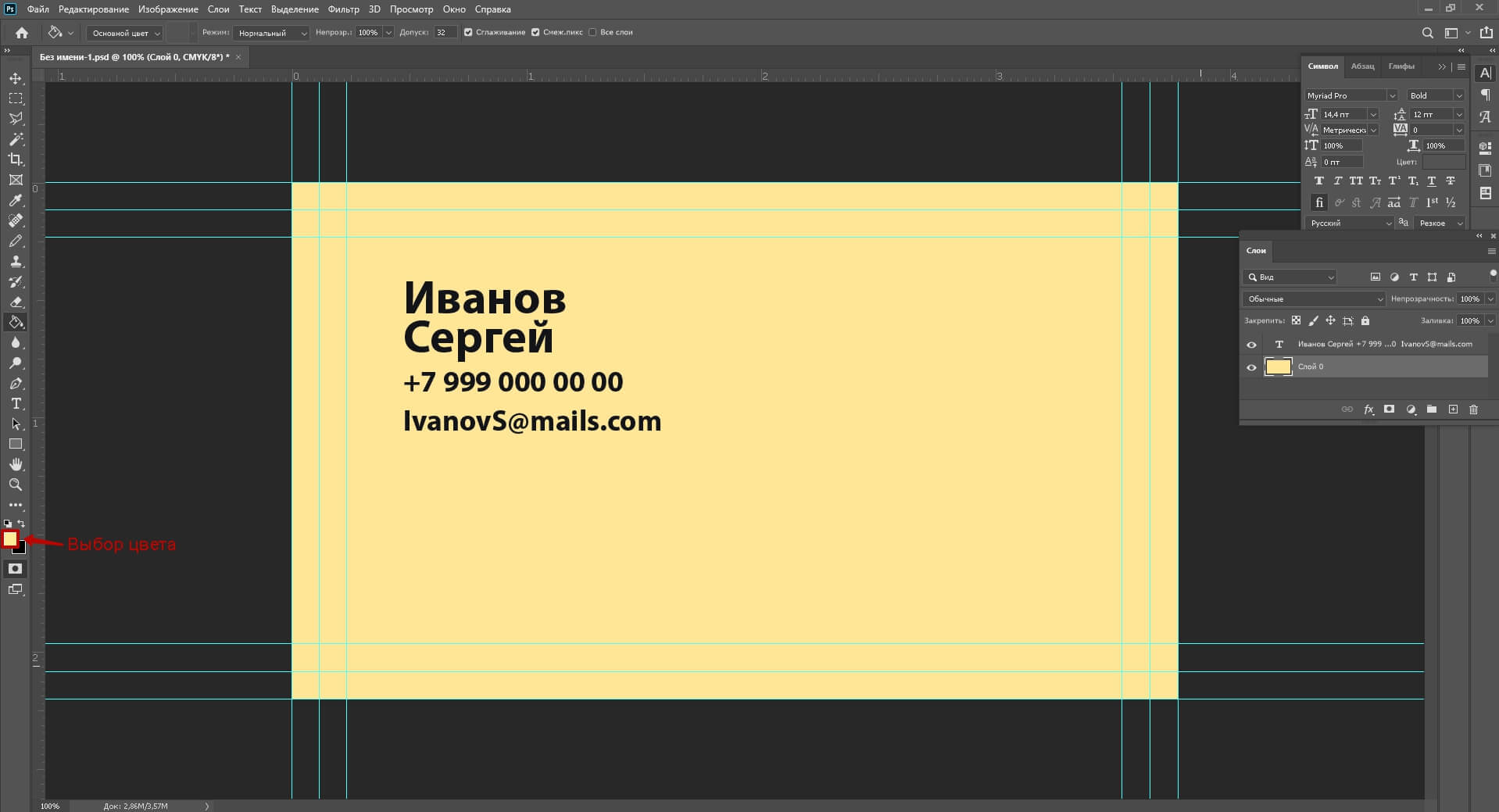Toggle standard ligatures fi button
The image size is (1499, 812).
point(1319,203)
